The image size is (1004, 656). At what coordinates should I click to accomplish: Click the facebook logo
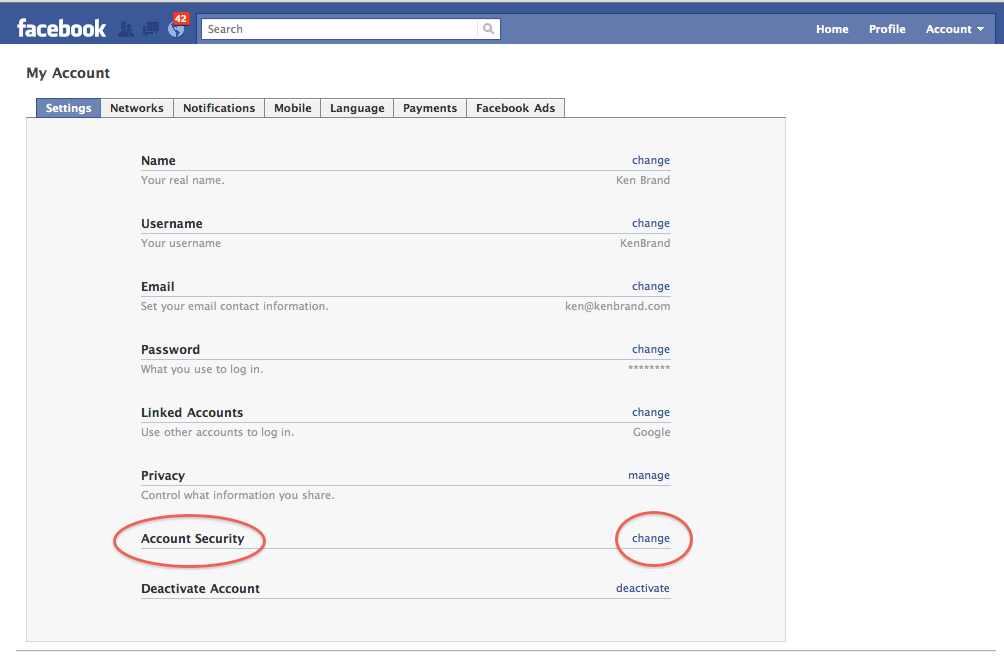coord(61,28)
